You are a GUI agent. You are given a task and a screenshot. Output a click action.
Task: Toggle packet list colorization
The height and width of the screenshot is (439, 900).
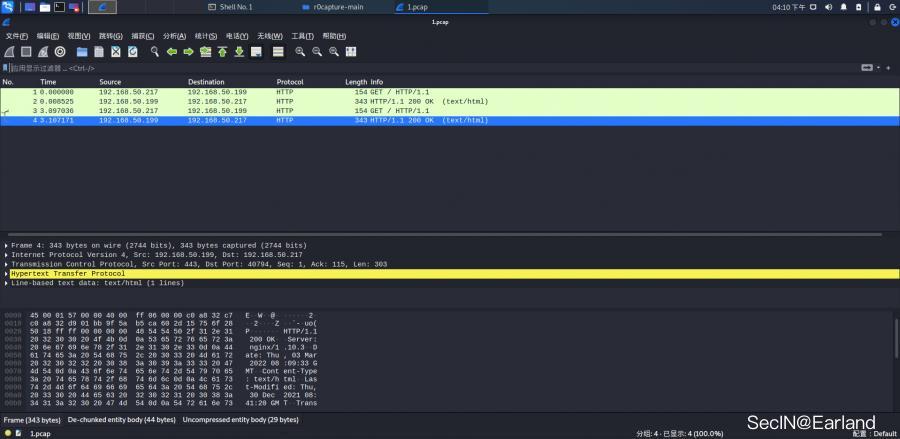(278, 51)
